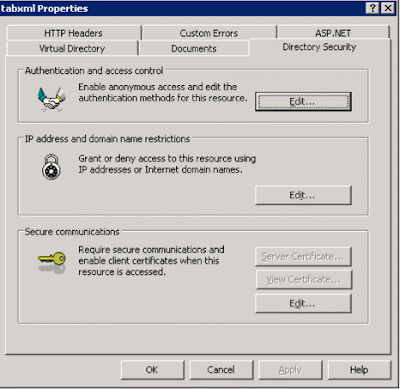The height and width of the screenshot is (389, 400).
Task: Open the Custom Errors tab
Action: (x=209, y=33)
